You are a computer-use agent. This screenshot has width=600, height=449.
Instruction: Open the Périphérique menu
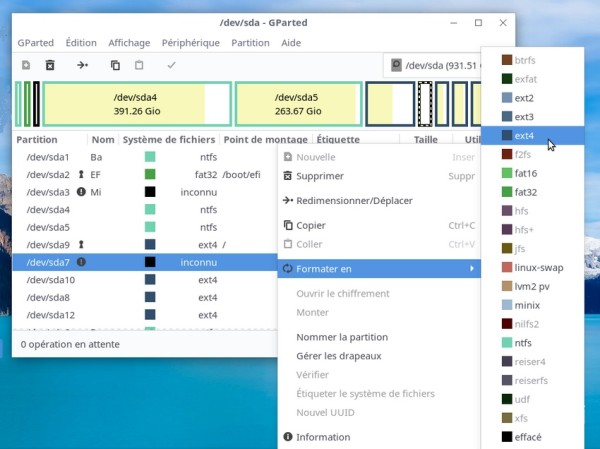click(x=190, y=43)
